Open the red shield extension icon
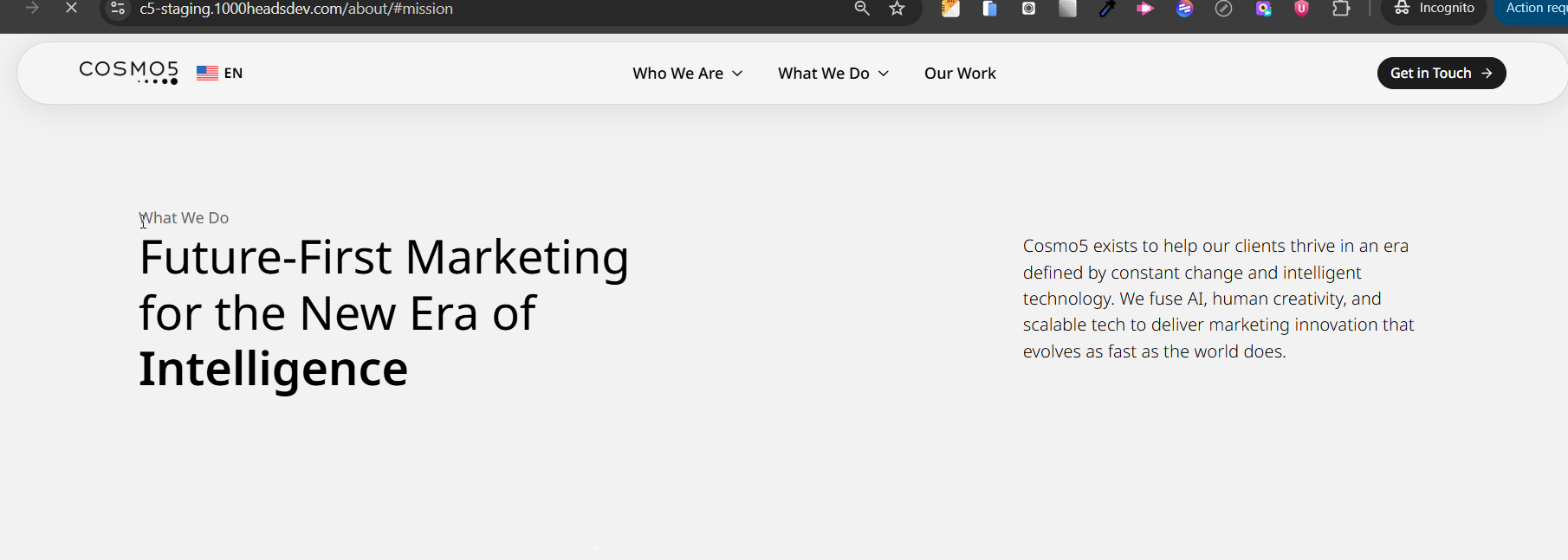Image resolution: width=1568 pixels, height=560 pixels. tap(1301, 9)
